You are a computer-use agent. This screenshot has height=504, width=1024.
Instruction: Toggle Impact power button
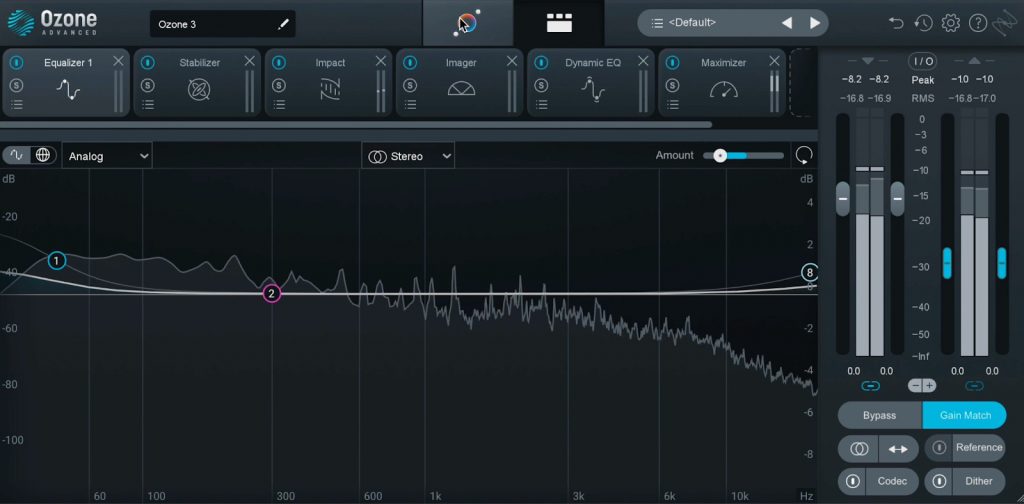click(x=280, y=63)
